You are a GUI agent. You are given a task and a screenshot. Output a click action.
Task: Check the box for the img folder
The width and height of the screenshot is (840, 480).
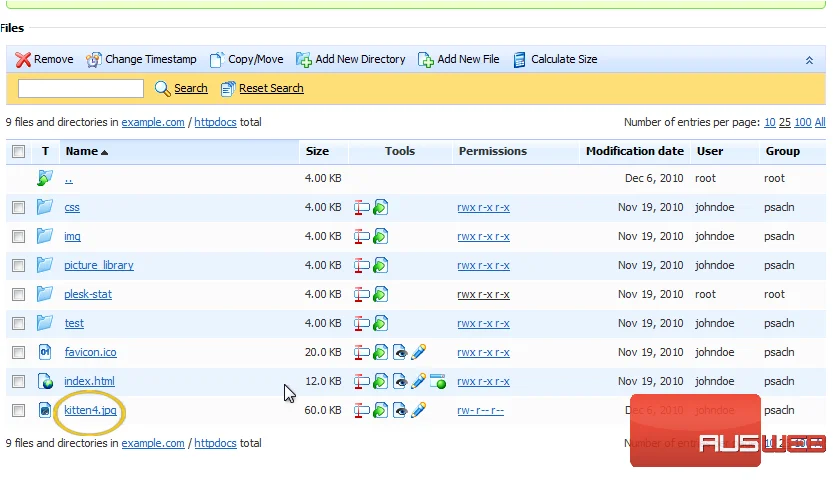coord(18,236)
